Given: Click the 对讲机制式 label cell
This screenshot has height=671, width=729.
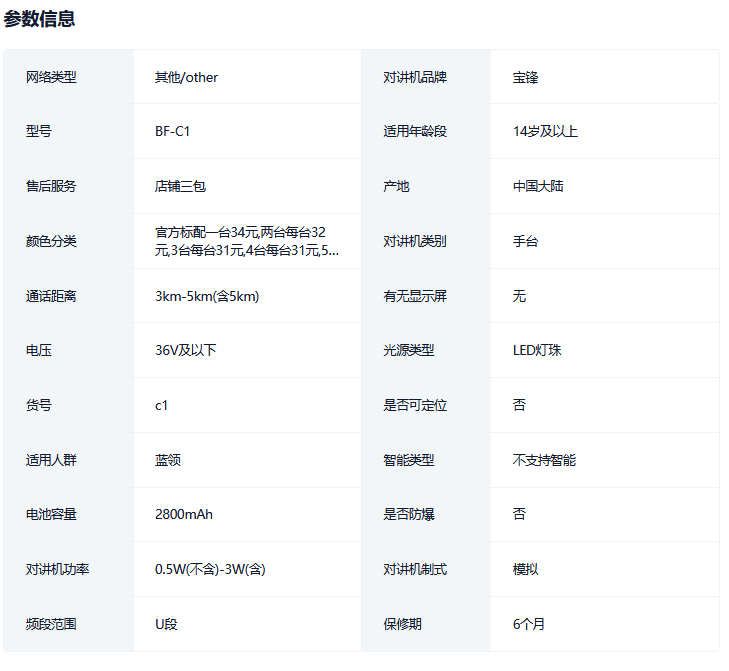Looking at the screenshot, I should [415, 569].
